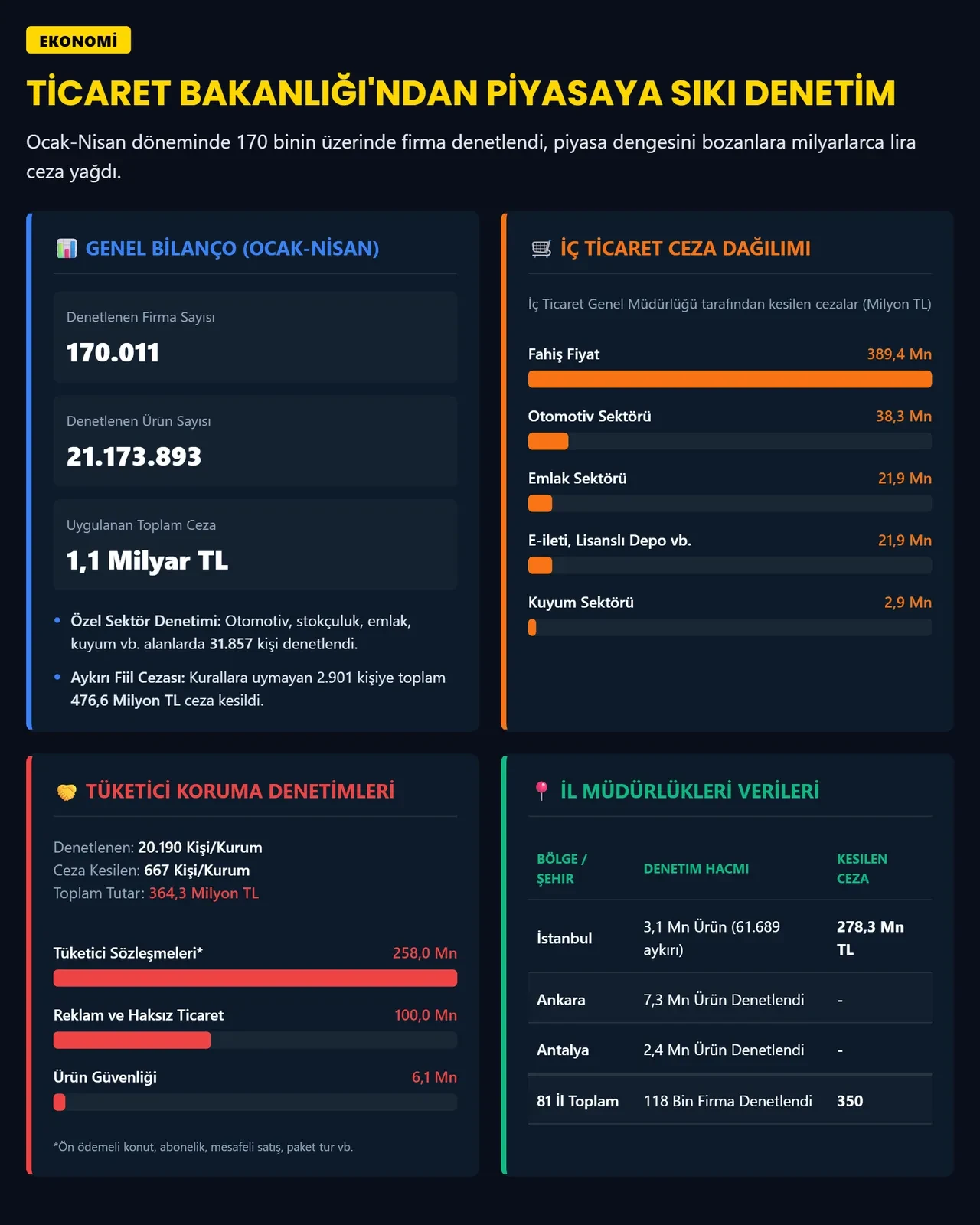Open the Uygulanan Toplam Ceza card

click(255, 545)
